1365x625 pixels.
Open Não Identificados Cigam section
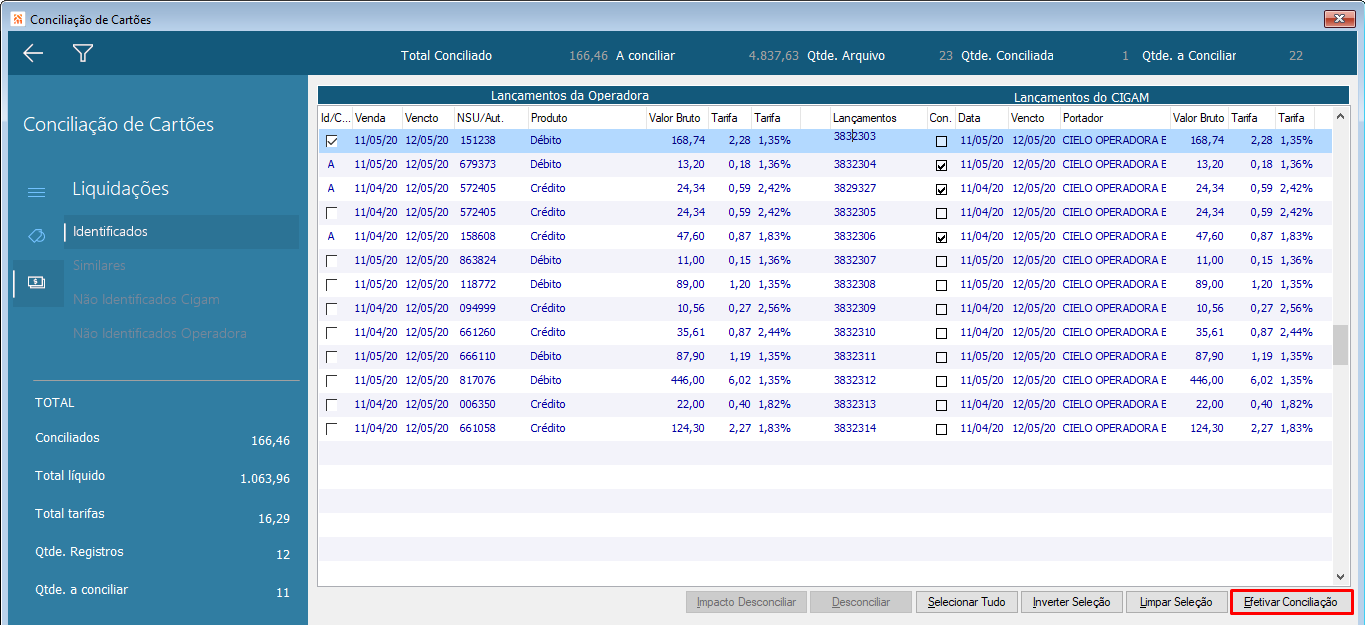pyautogui.click(x=146, y=300)
